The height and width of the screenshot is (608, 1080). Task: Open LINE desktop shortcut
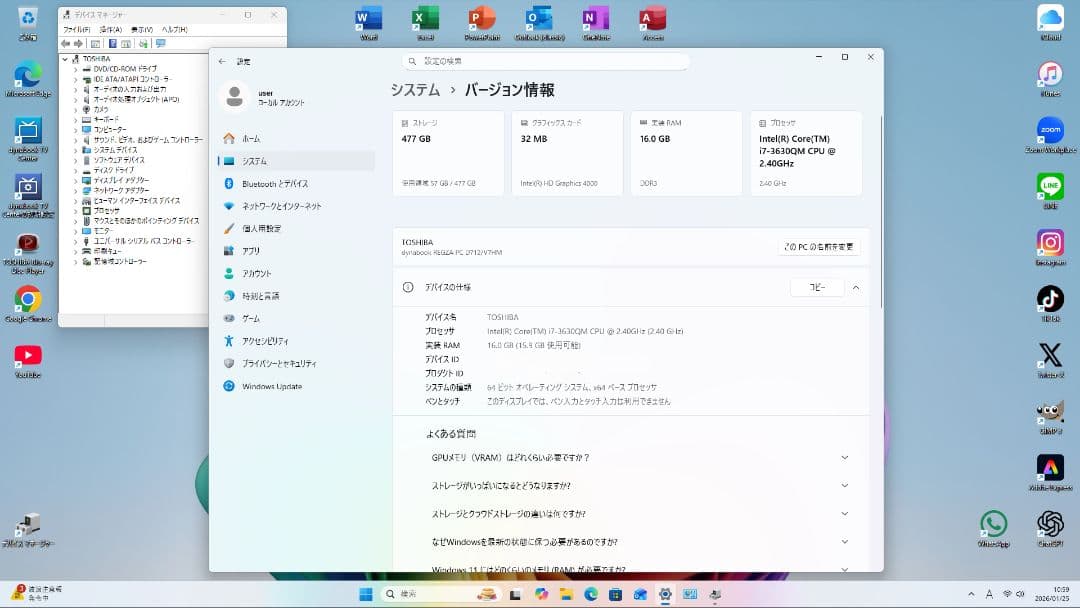coord(1050,191)
